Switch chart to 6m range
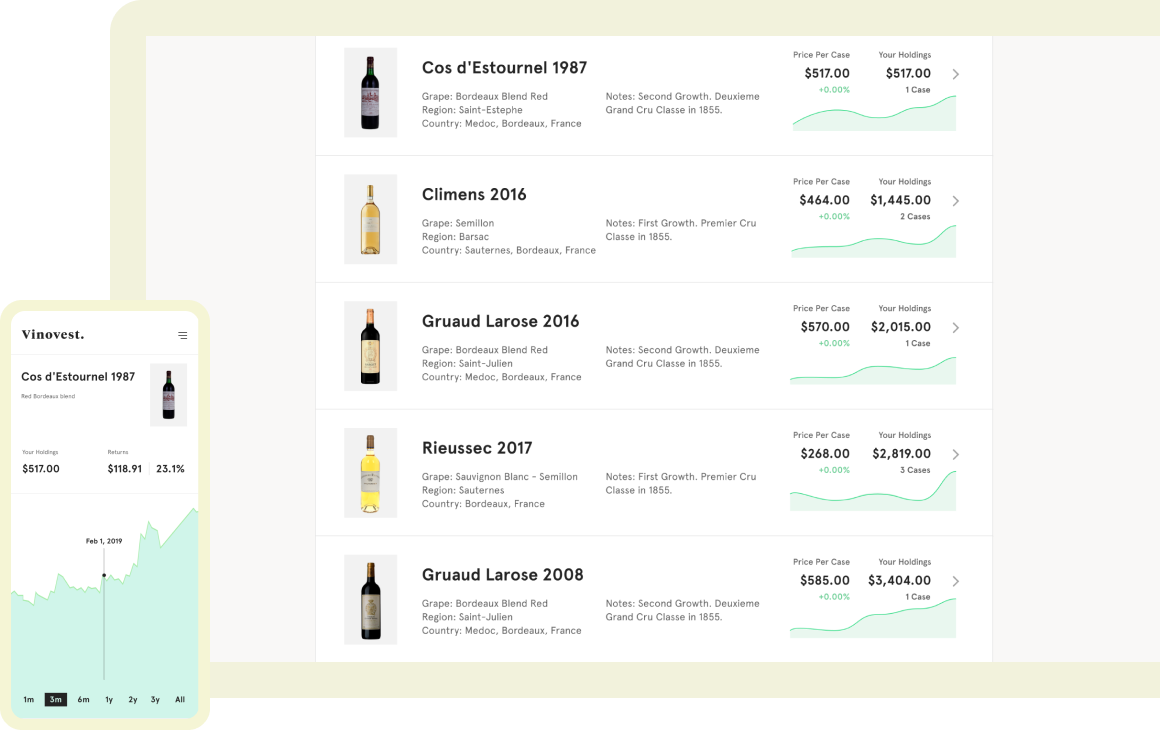Viewport: 1160px width, 730px height. 83,700
